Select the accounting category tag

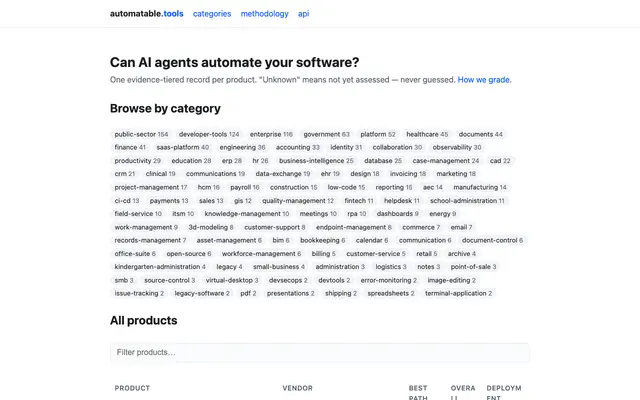(x=298, y=147)
